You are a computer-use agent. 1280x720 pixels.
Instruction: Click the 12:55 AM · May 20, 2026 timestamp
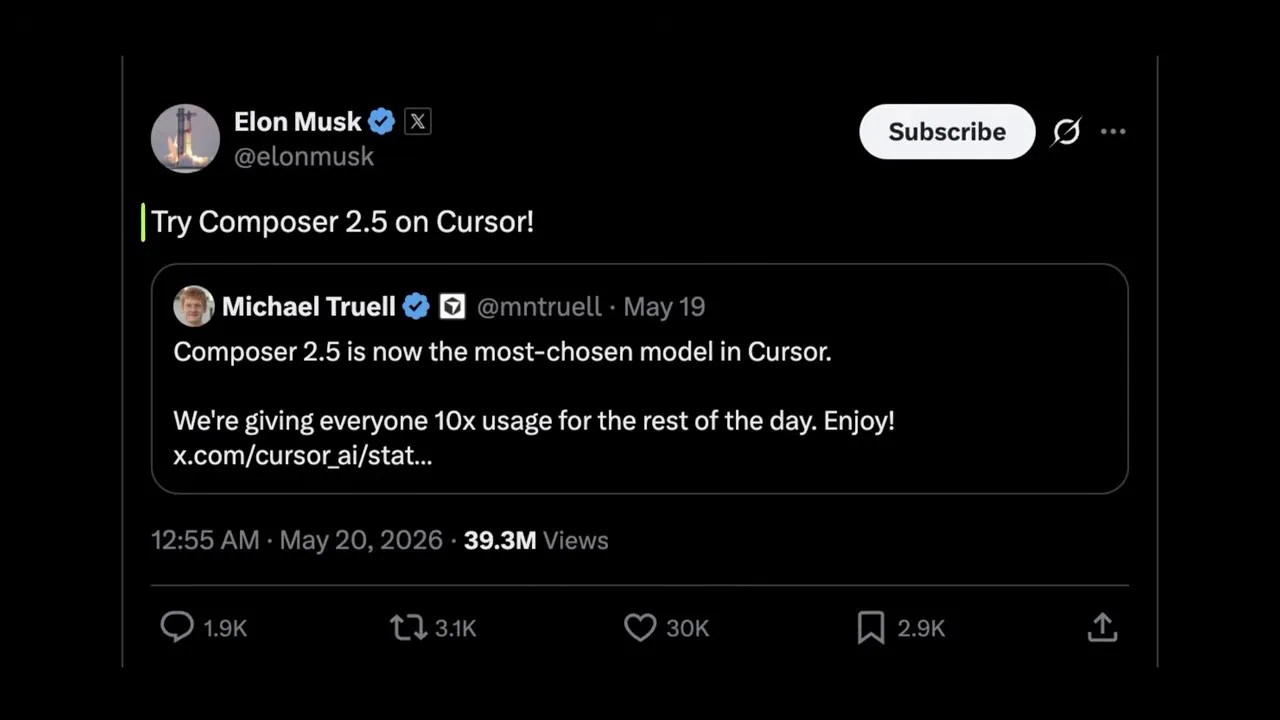click(x=297, y=540)
